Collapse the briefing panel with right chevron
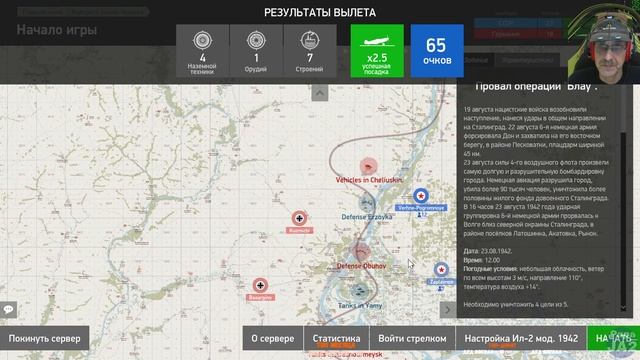Image resolution: width=640 pixels, height=360 pixels. tap(448, 310)
